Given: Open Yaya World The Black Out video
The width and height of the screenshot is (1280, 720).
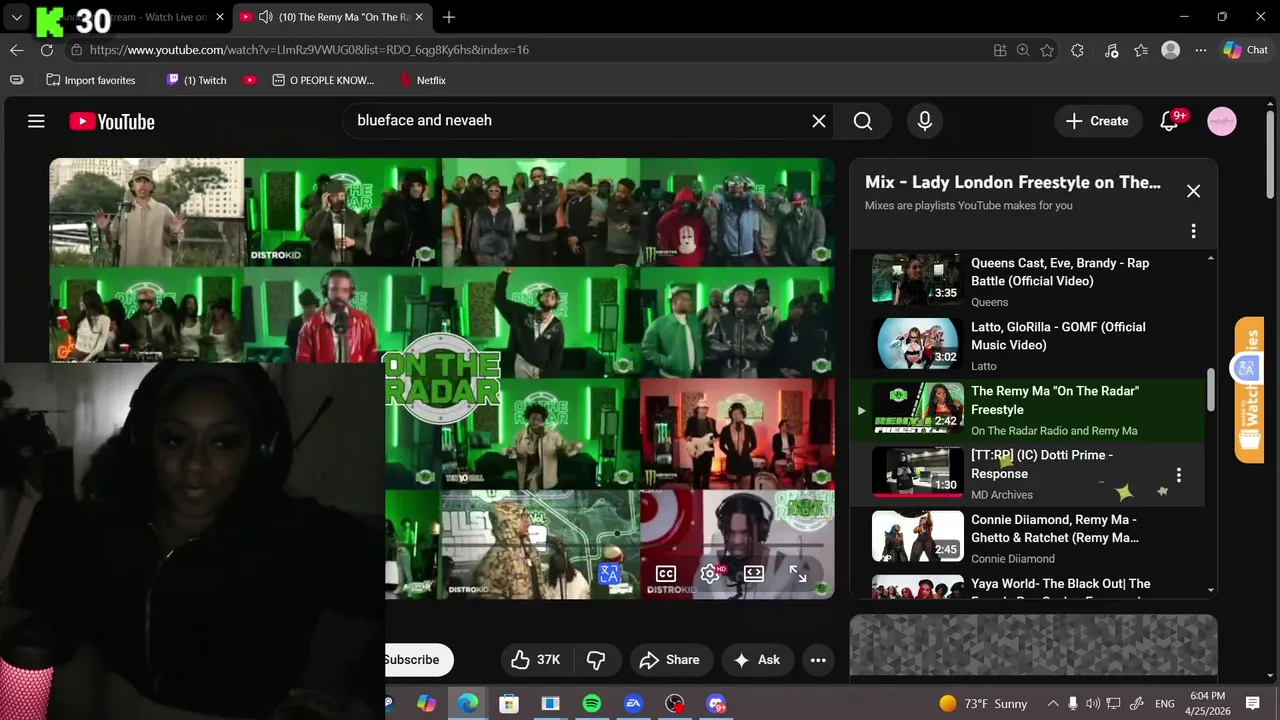Looking at the screenshot, I should 1030,586.
